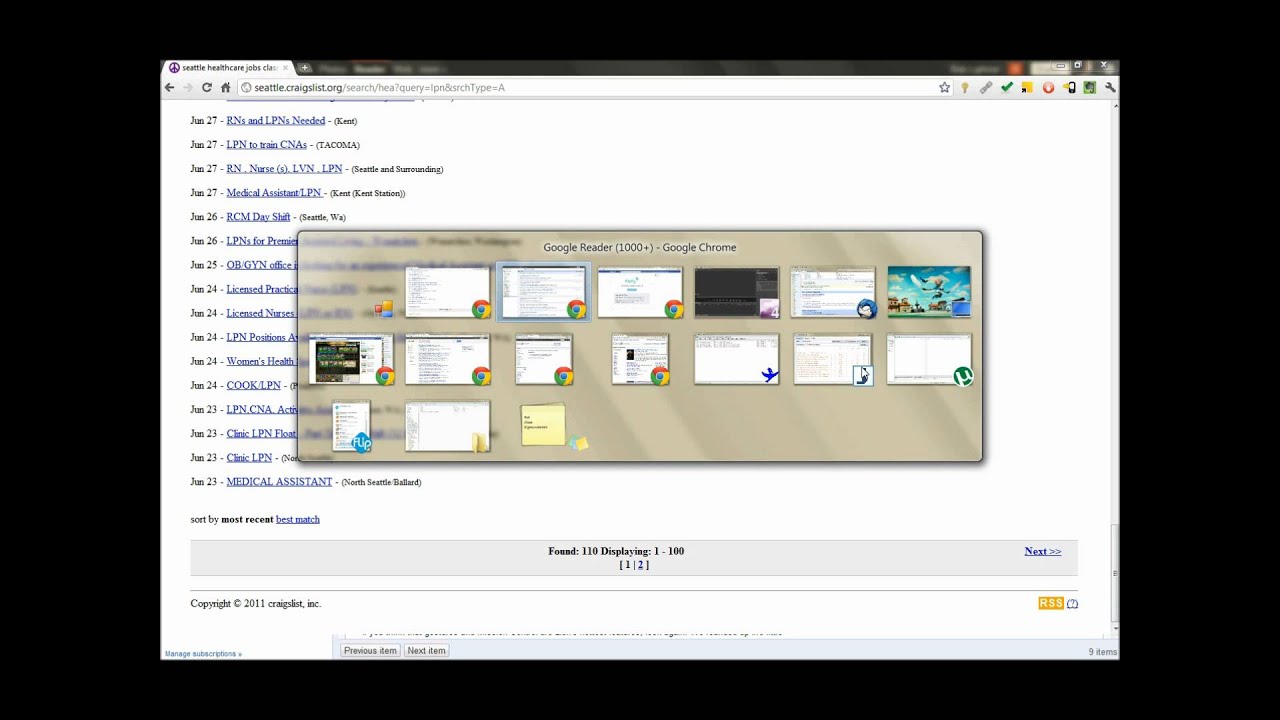Open RNs and LPNs Needed listing
1280x720 pixels.
point(275,121)
